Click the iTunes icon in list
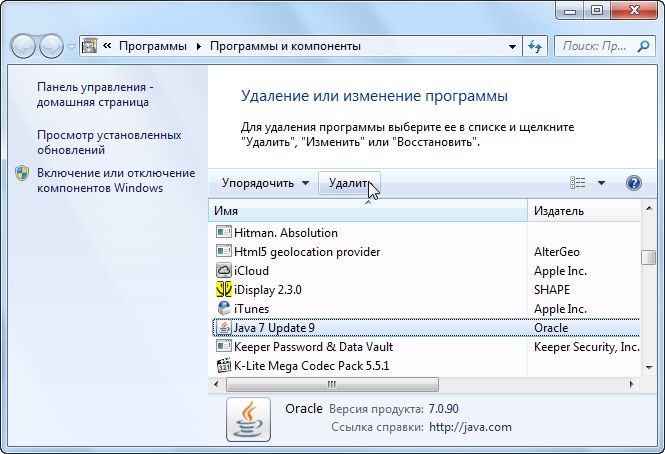 224,309
